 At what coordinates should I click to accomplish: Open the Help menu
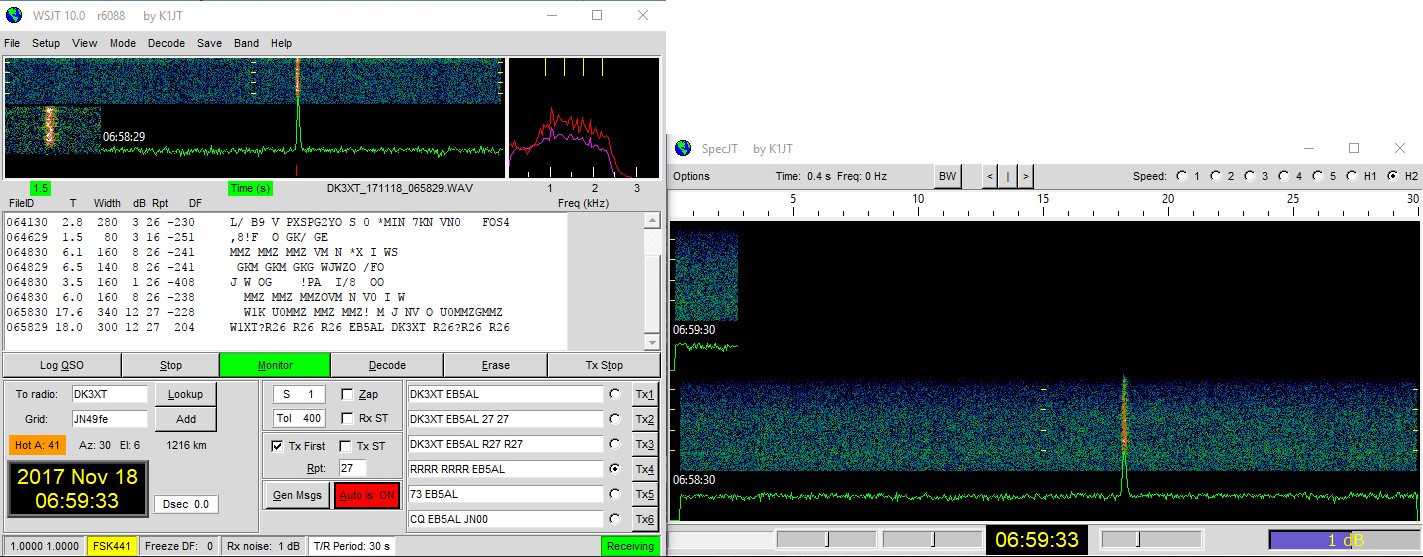click(x=281, y=43)
